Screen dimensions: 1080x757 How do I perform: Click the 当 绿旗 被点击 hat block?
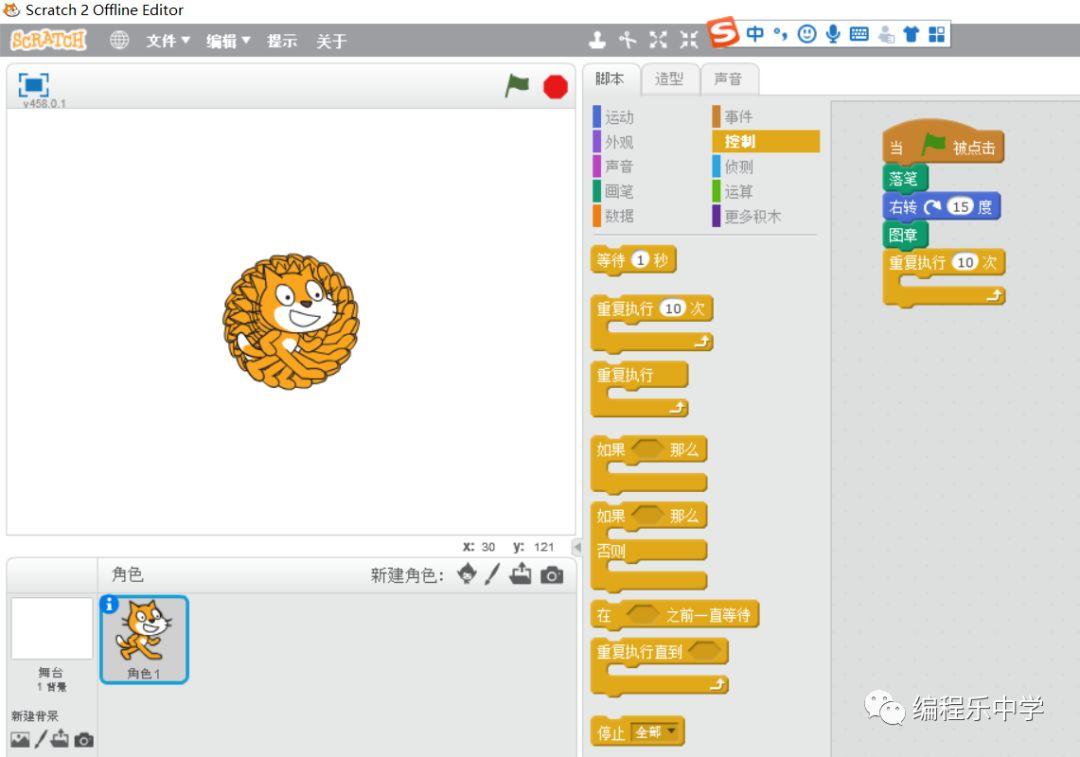click(943, 143)
